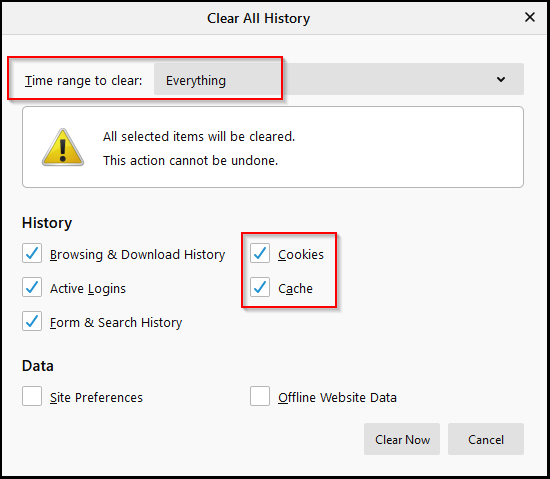Click the Browsing & Download History label

coord(138,254)
